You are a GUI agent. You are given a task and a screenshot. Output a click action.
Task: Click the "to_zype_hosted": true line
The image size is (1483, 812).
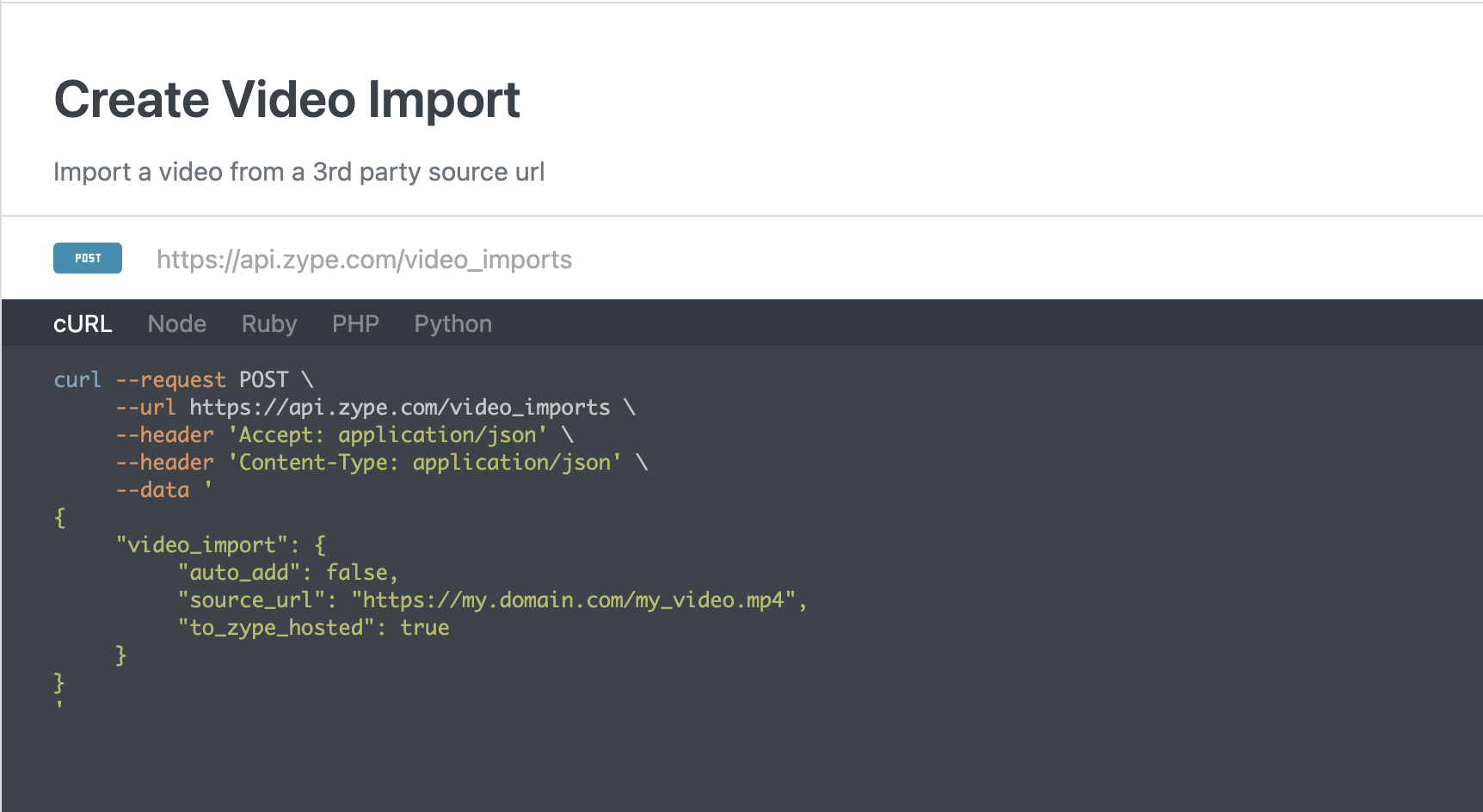pyautogui.click(x=314, y=627)
